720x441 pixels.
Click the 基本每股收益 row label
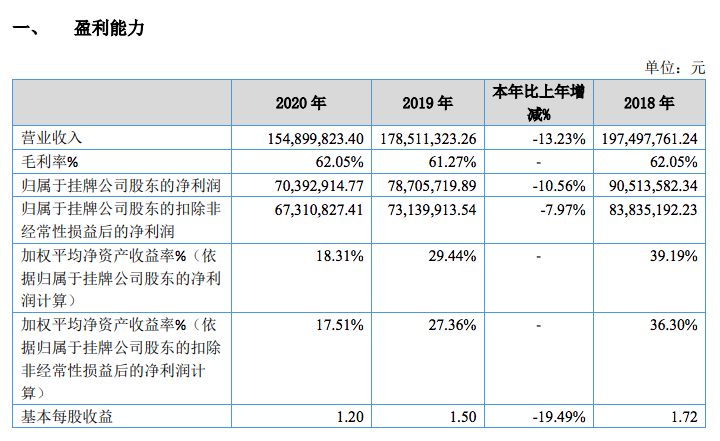[66, 415]
